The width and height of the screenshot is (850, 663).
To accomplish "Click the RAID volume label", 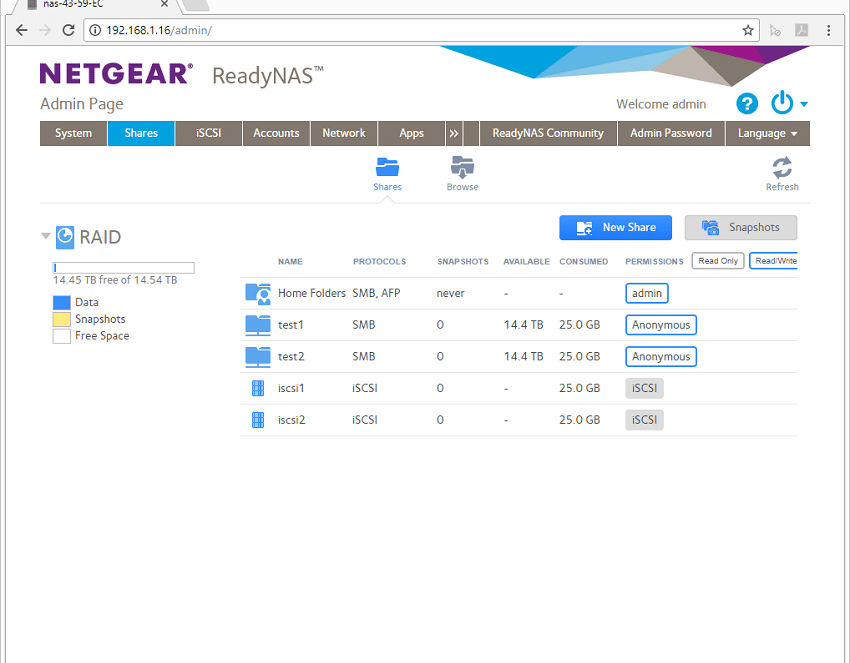I will tap(100, 237).
